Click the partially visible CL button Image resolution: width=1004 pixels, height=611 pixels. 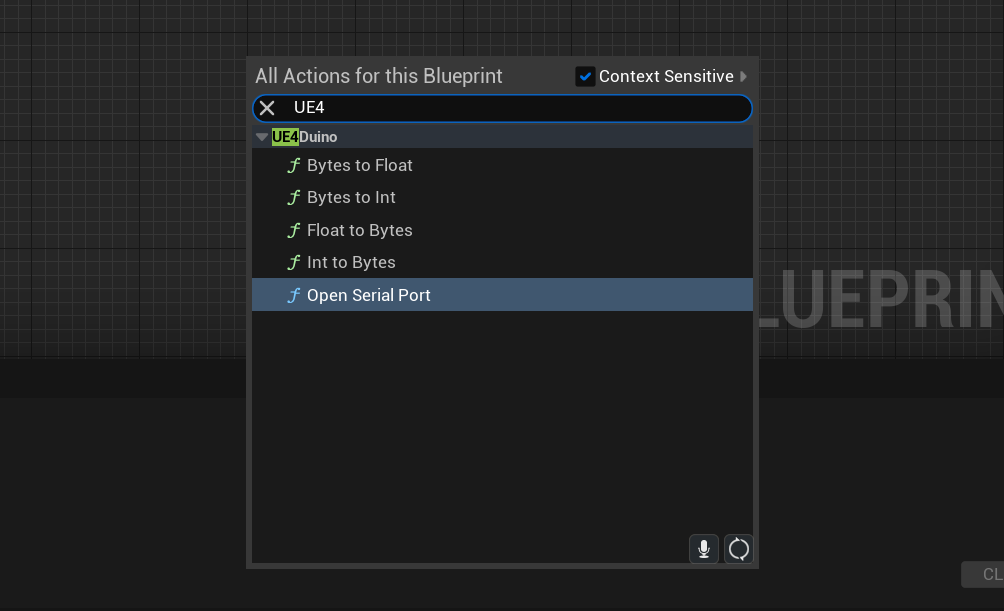click(x=983, y=574)
